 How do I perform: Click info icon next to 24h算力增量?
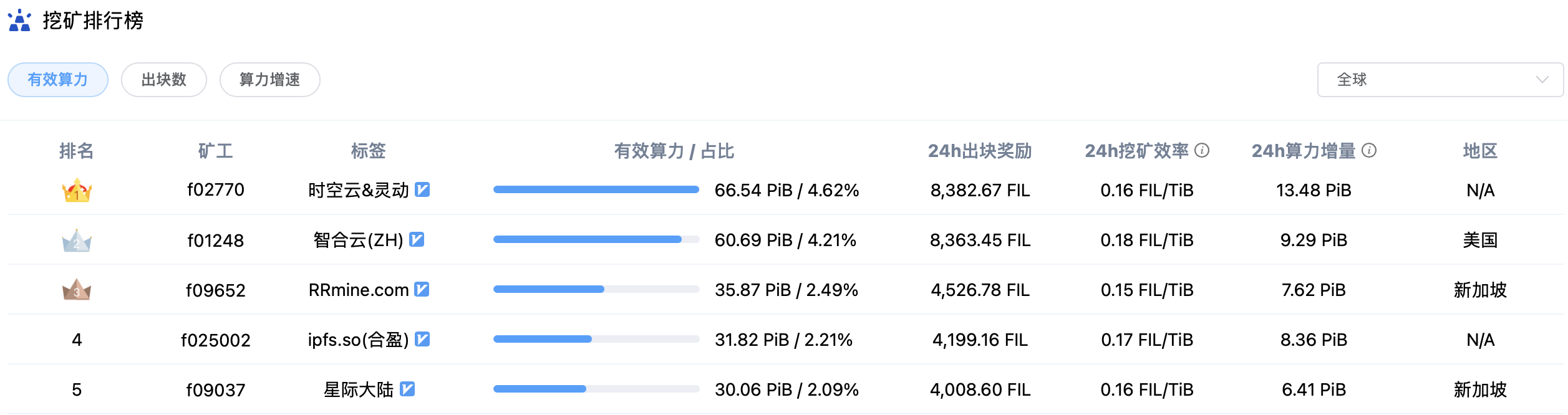(x=1369, y=150)
